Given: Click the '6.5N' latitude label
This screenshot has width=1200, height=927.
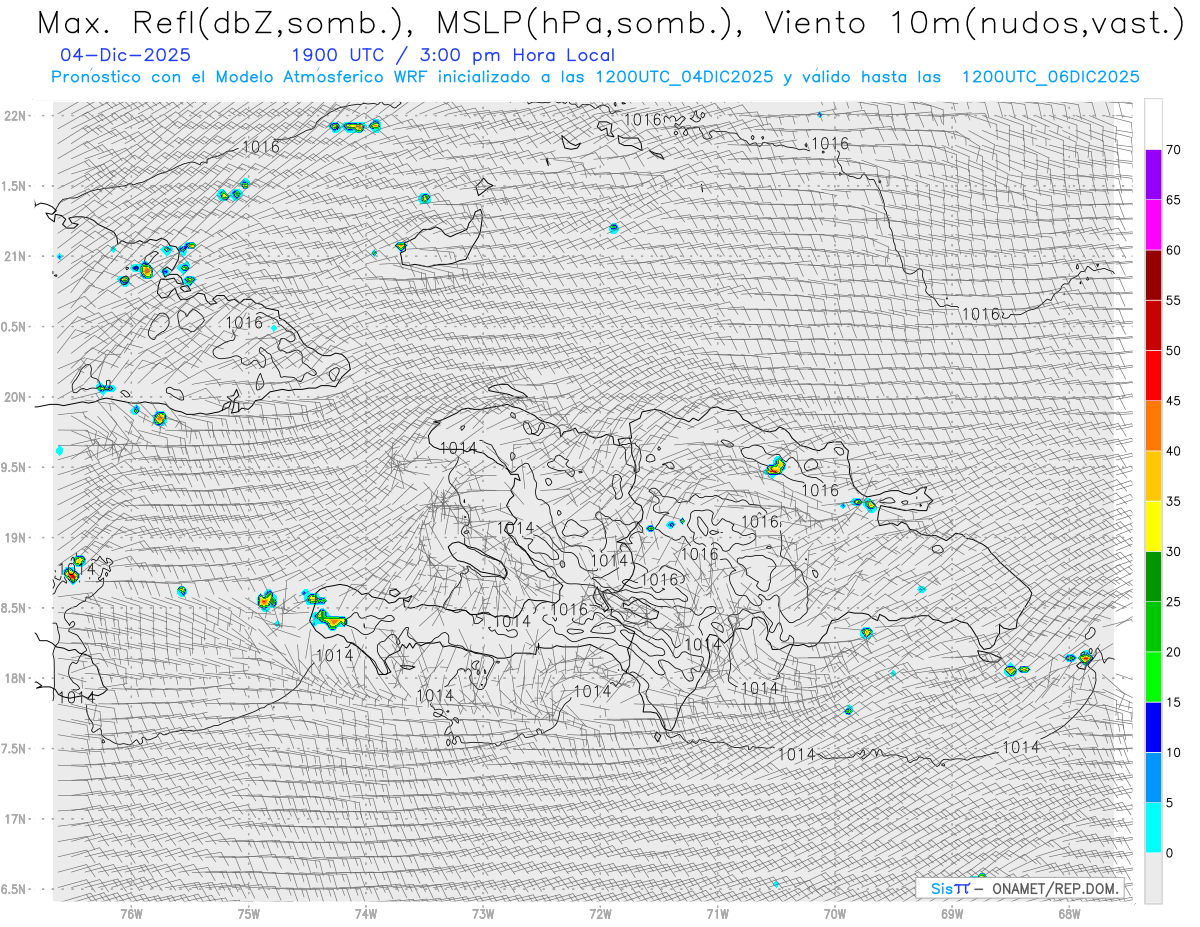Looking at the screenshot, I should click(x=15, y=890).
